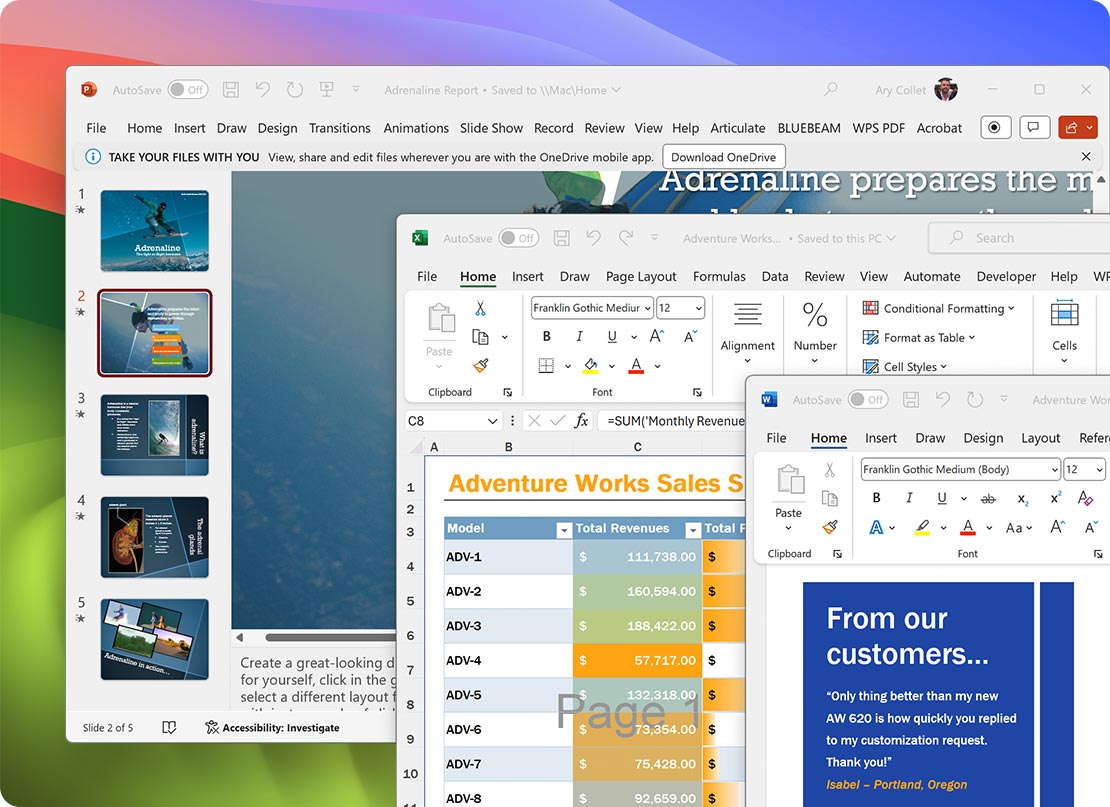The width and height of the screenshot is (1110, 807).
Task: Select the Format Painter in Excel's Clipboard group
Action: pos(480,363)
